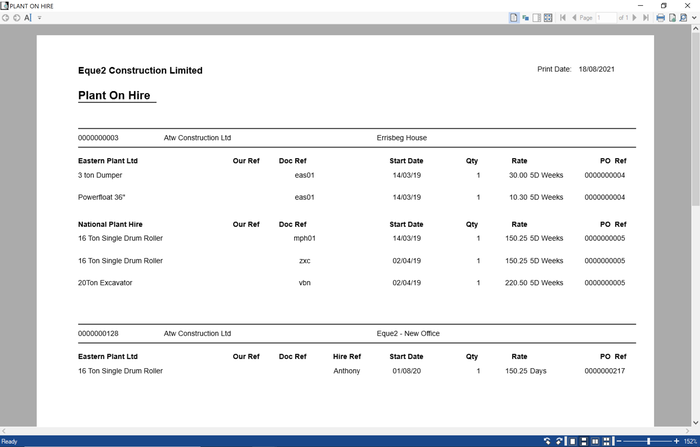Zoom in with the plus button

(x=676, y=441)
